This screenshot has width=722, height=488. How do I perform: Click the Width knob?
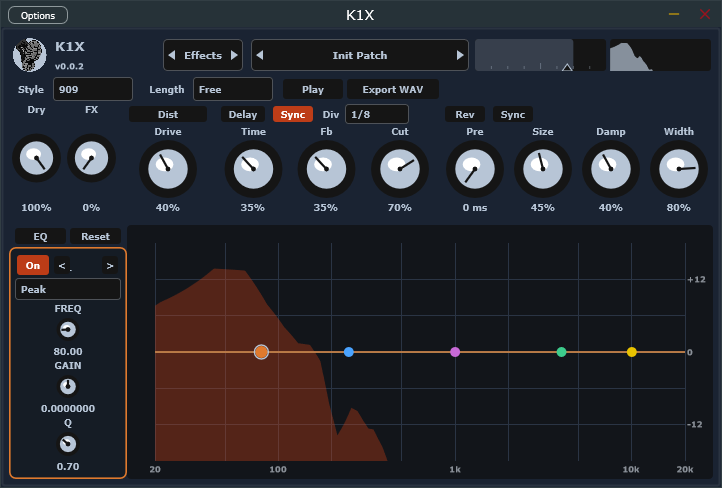click(679, 169)
